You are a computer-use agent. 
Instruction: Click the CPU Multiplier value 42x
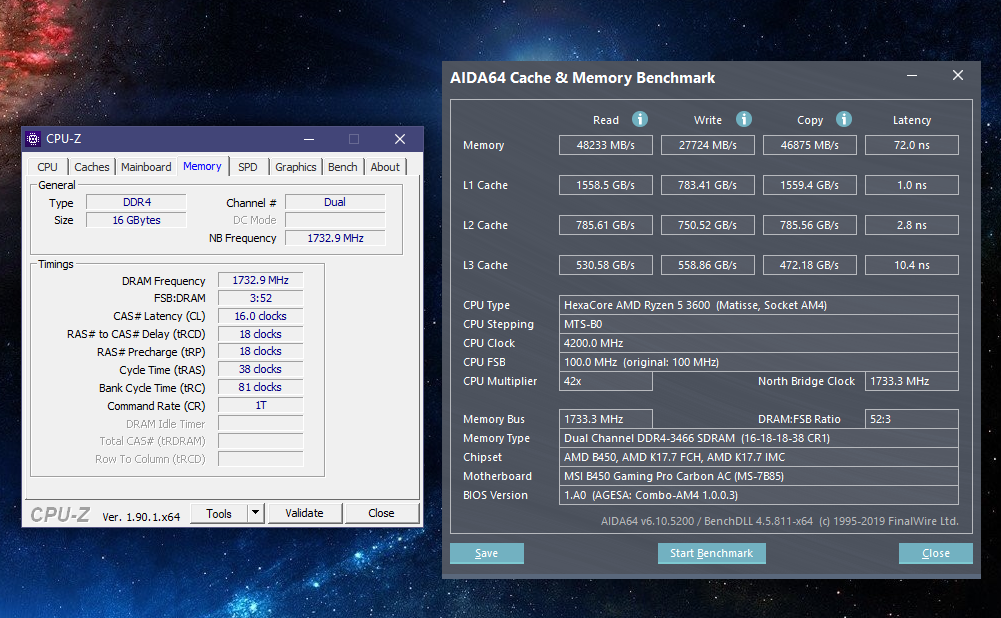[x=606, y=381]
